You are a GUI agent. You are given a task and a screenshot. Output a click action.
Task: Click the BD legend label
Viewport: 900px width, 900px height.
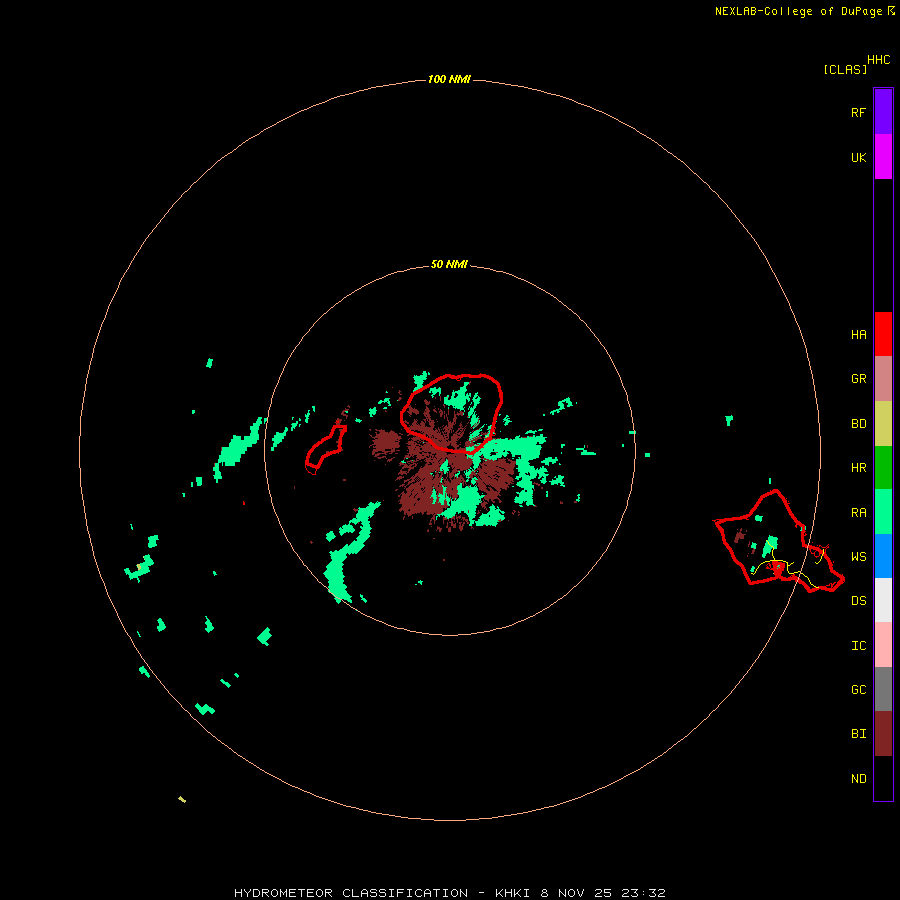pos(858,424)
